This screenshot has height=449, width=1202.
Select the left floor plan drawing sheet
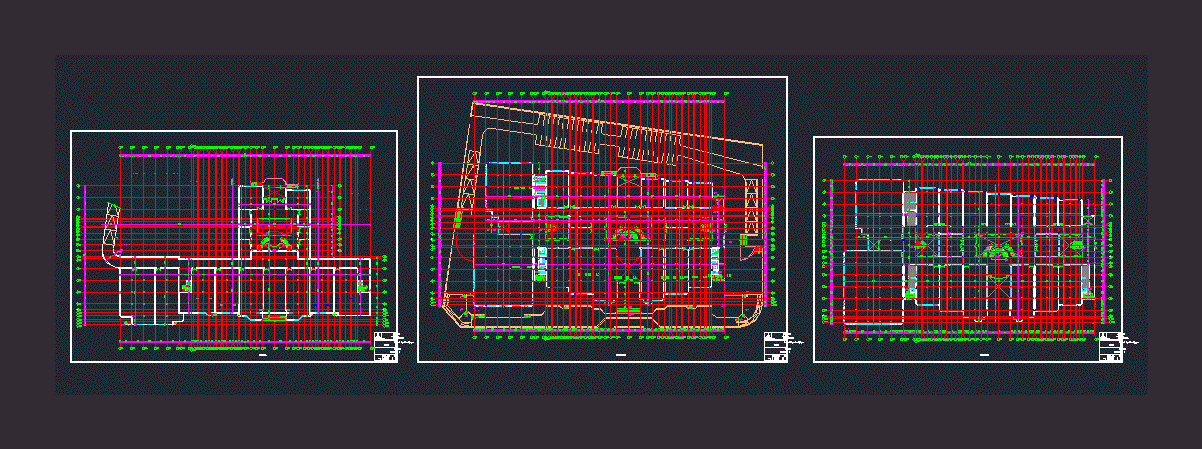click(233, 246)
